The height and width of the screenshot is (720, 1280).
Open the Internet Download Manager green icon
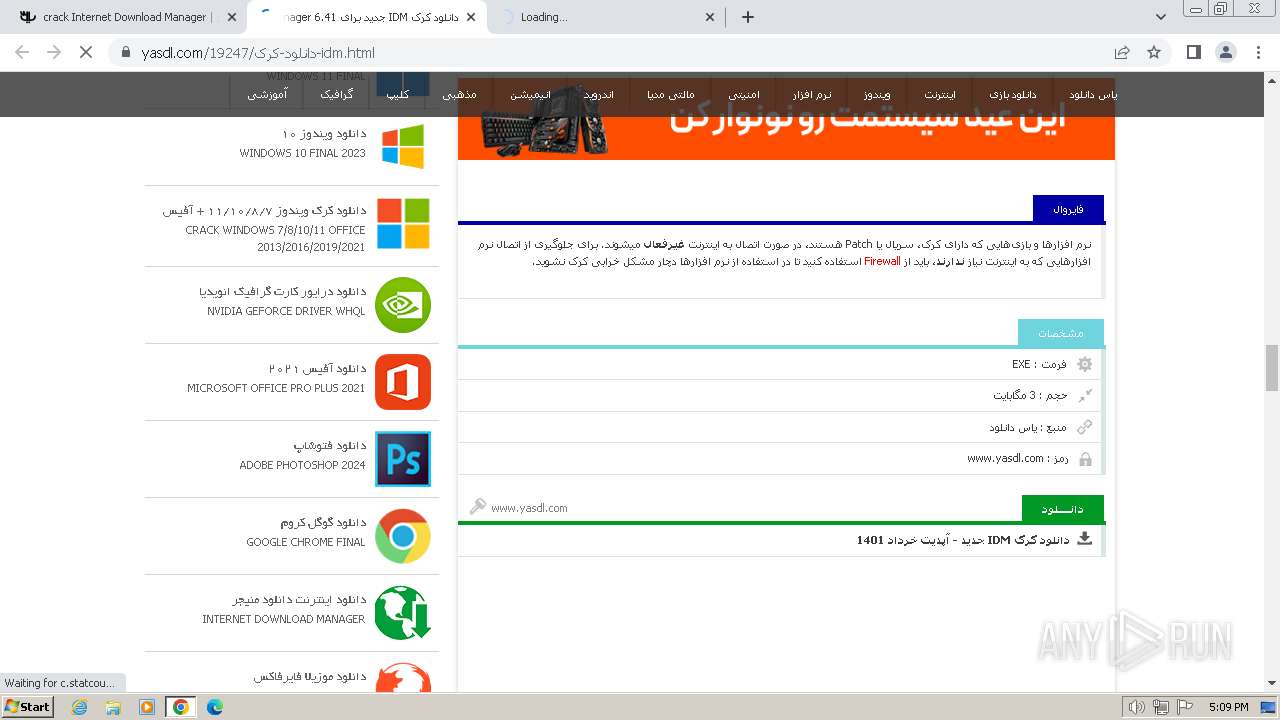[403, 613]
